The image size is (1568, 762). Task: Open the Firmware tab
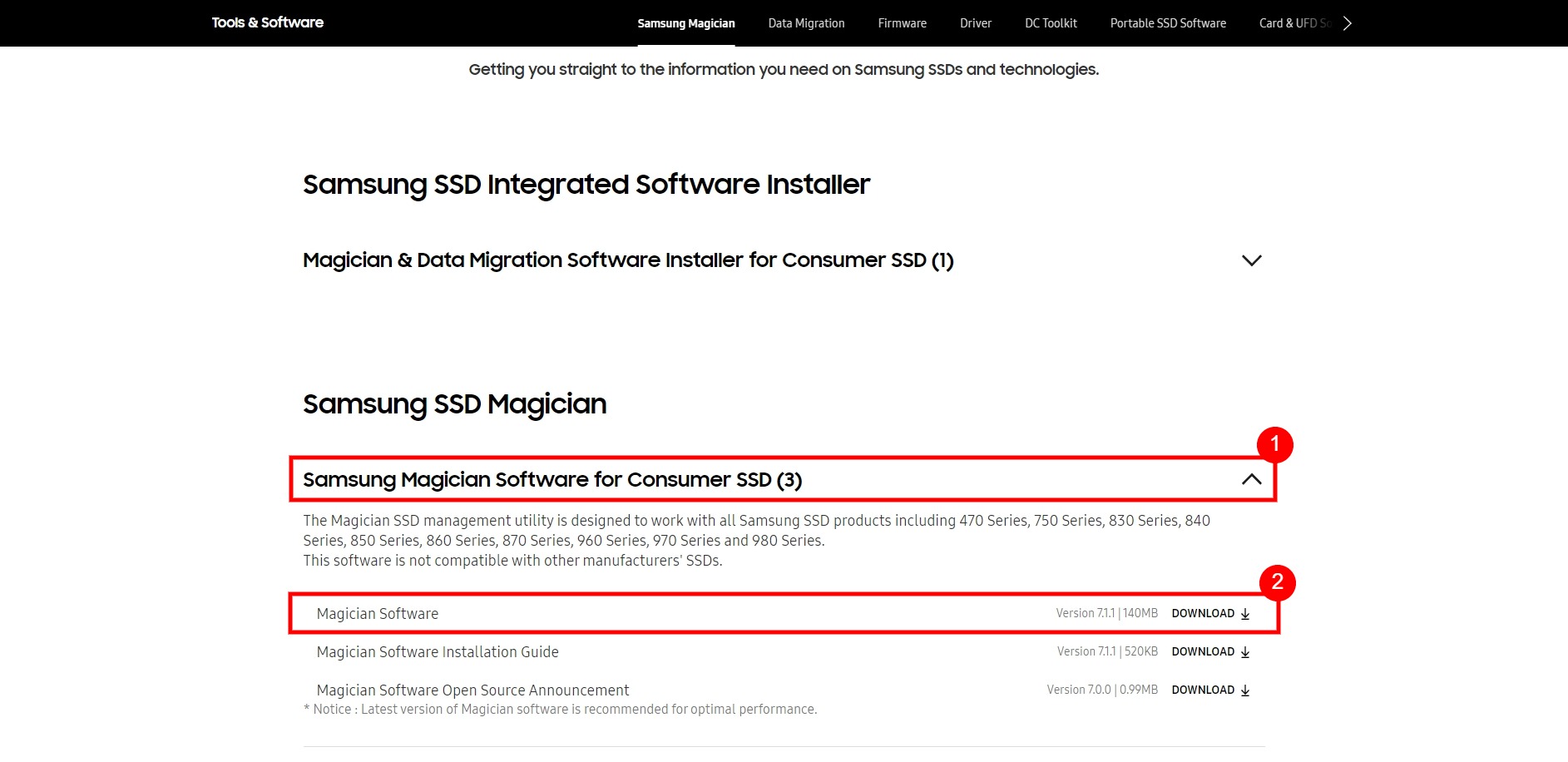902,22
